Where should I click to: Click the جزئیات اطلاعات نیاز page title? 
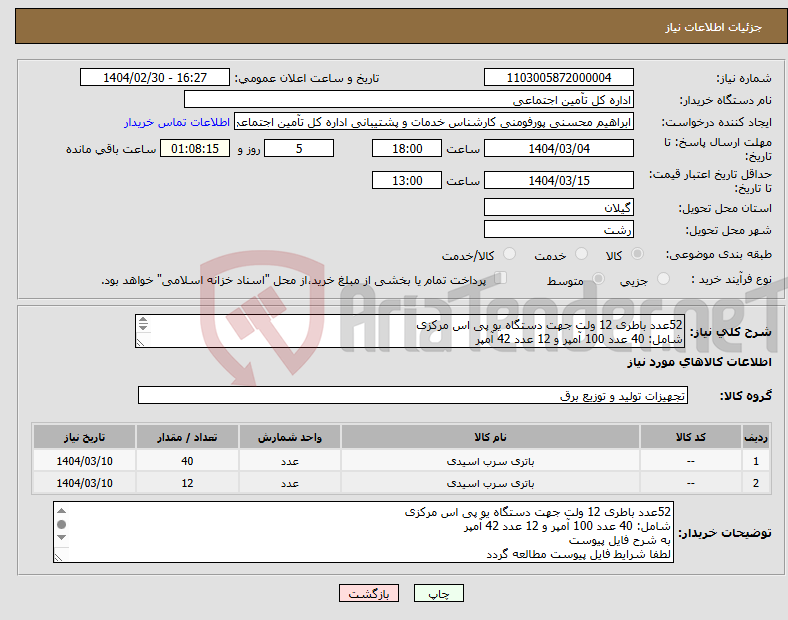[714, 27]
